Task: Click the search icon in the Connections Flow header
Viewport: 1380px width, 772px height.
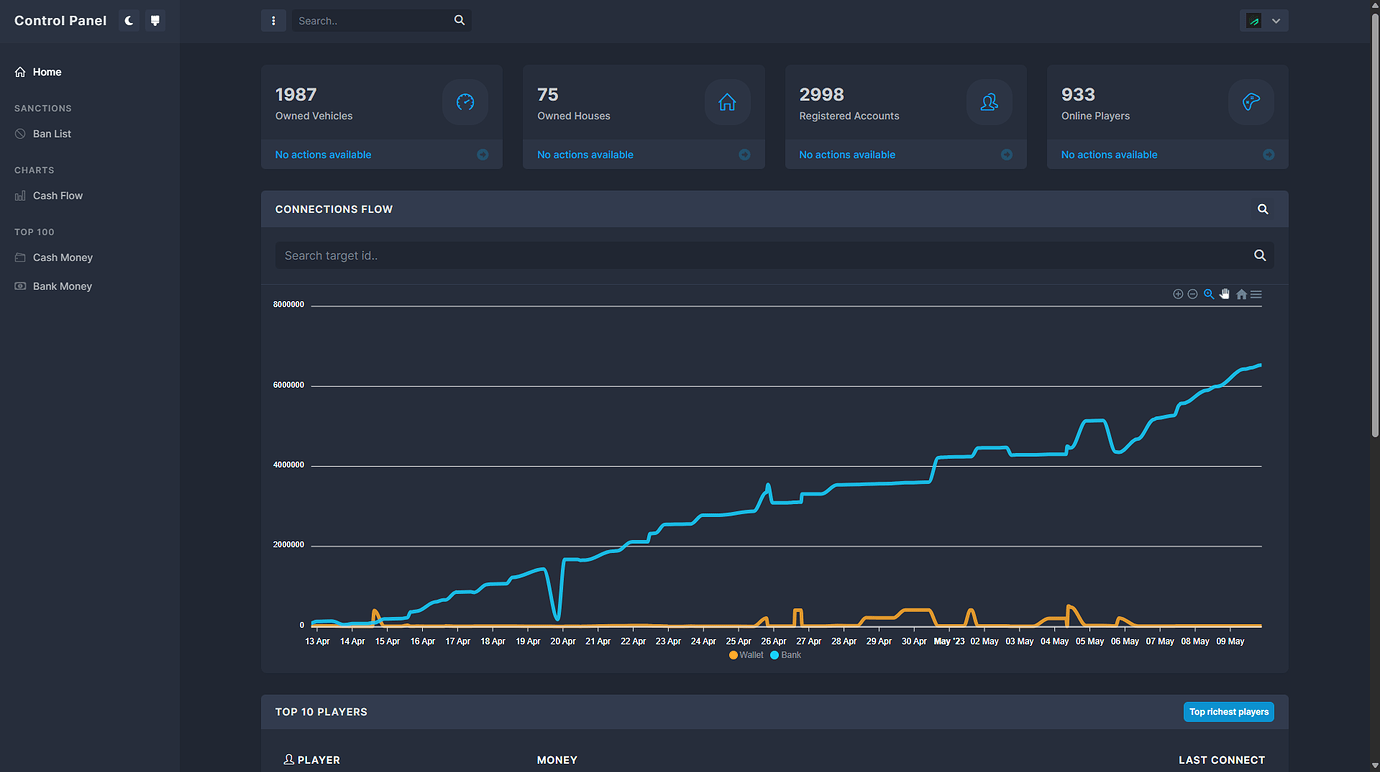Action: (x=1262, y=209)
